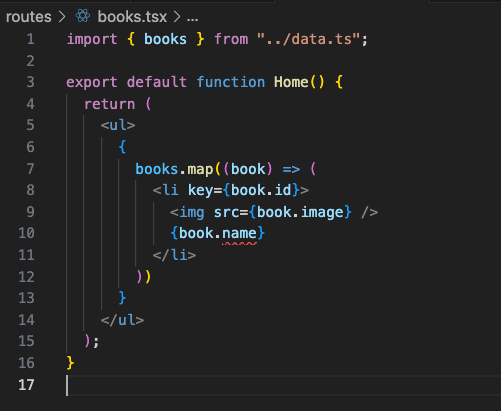Click the chevron after books.tsx breadcrumb

pos(177,17)
